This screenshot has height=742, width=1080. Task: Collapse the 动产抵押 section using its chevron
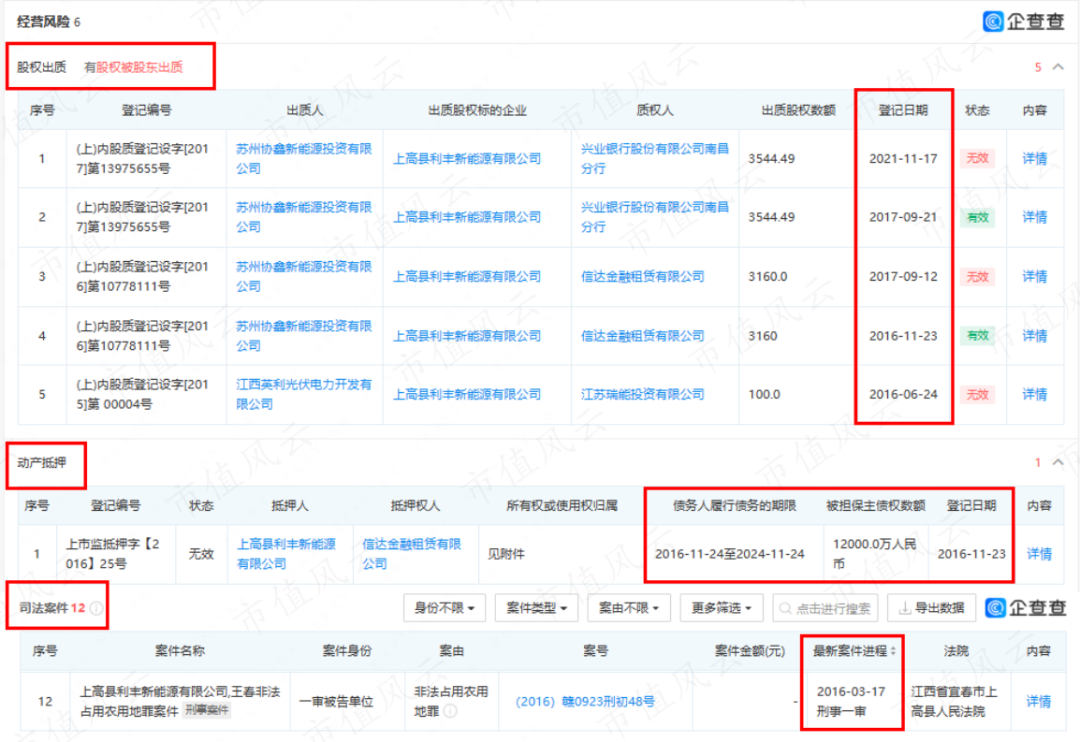pos(1058,463)
